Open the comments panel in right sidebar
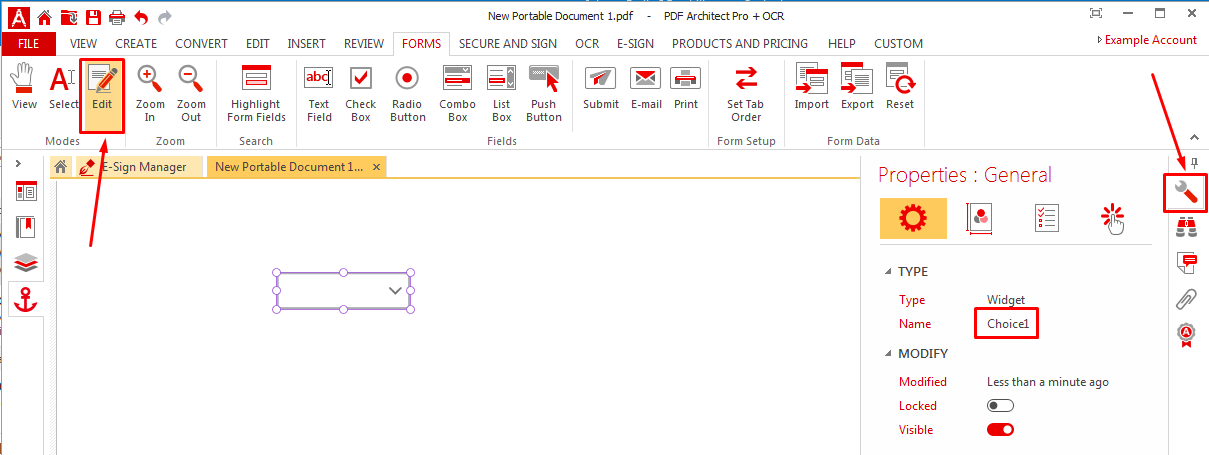The width and height of the screenshot is (1209, 455). (1186, 263)
